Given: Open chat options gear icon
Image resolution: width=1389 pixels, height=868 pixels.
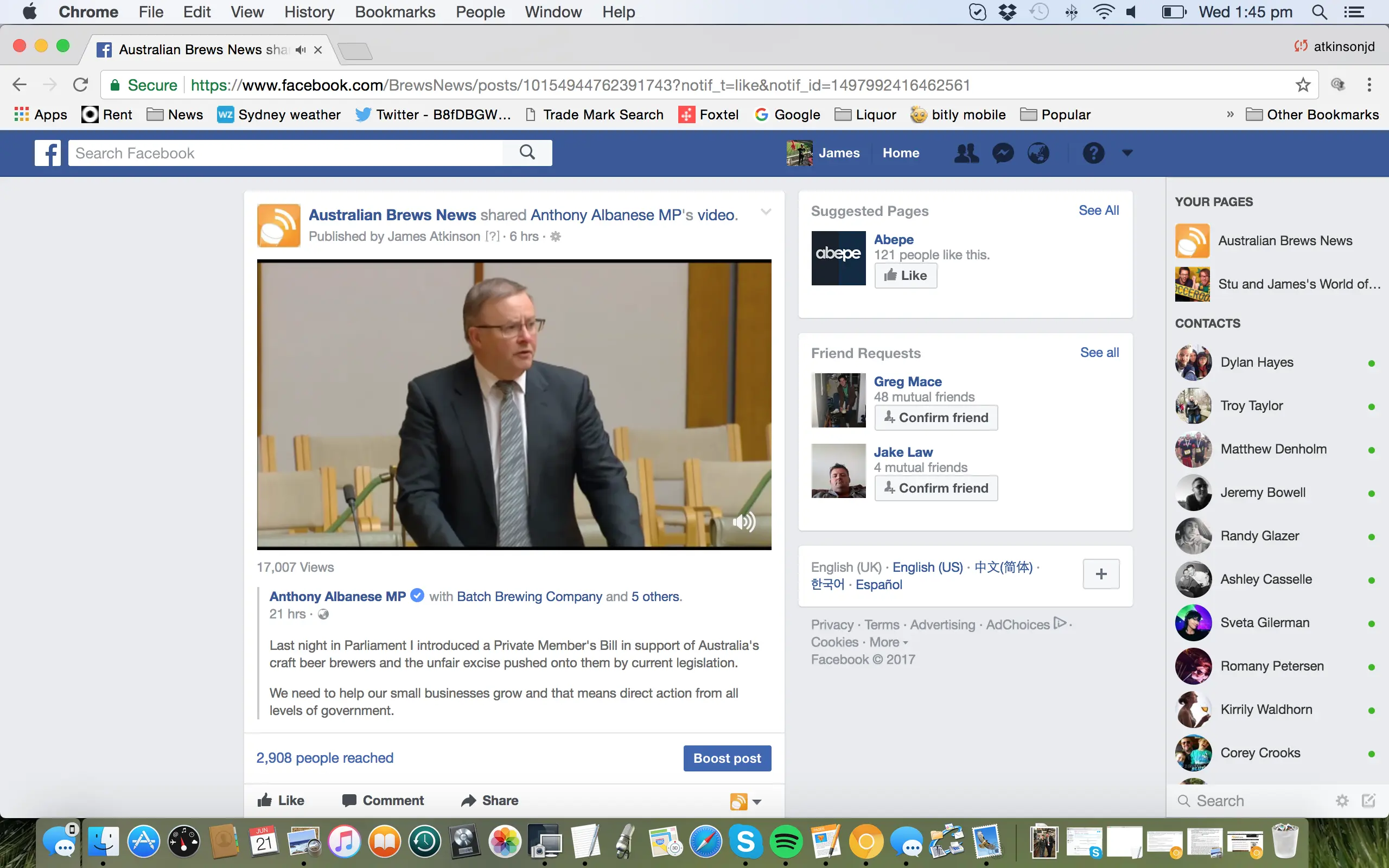Looking at the screenshot, I should pos(1342,800).
